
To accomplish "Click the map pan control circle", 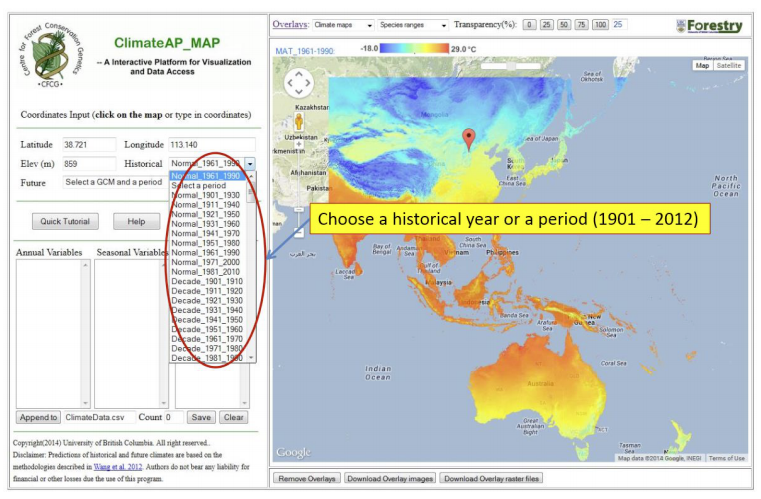I will (x=298, y=82).
